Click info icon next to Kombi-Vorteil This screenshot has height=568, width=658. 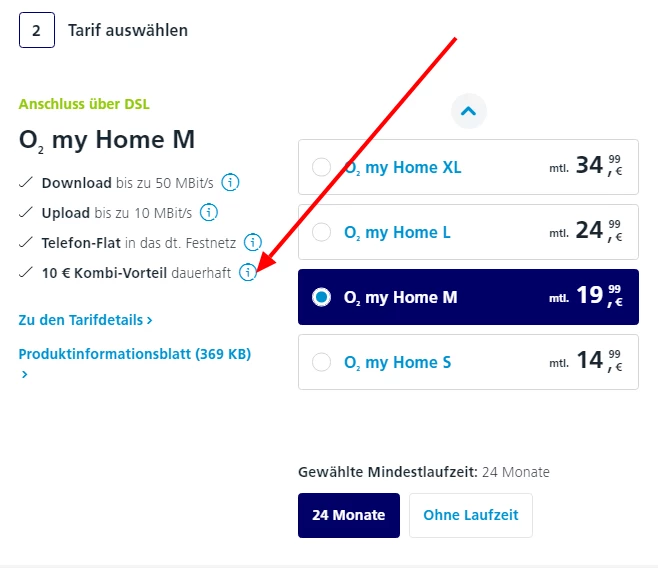point(247,272)
